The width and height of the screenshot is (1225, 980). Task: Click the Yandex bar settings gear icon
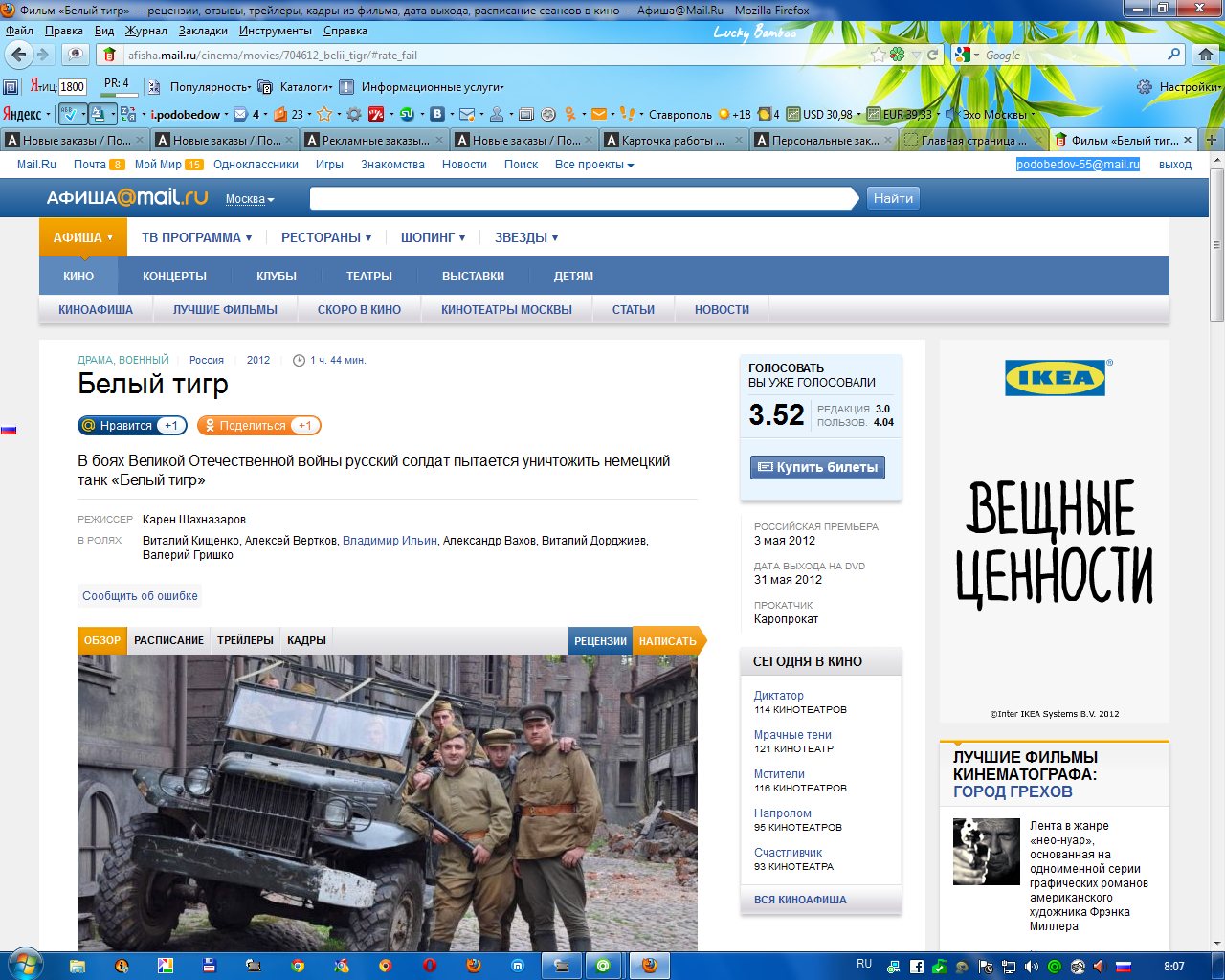(354, 114)
